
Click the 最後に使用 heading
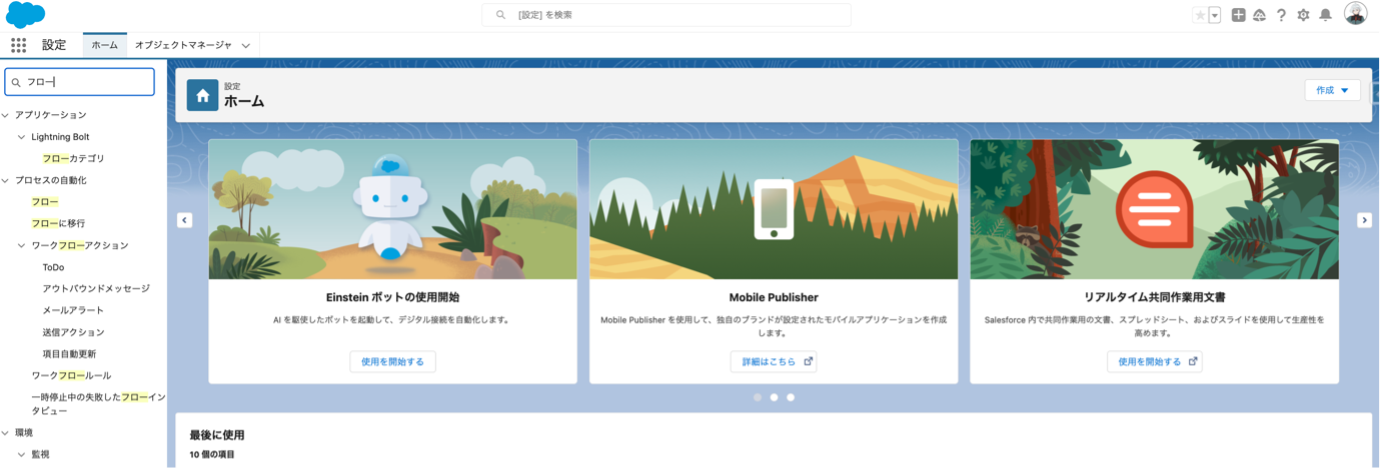coord(217,435)
